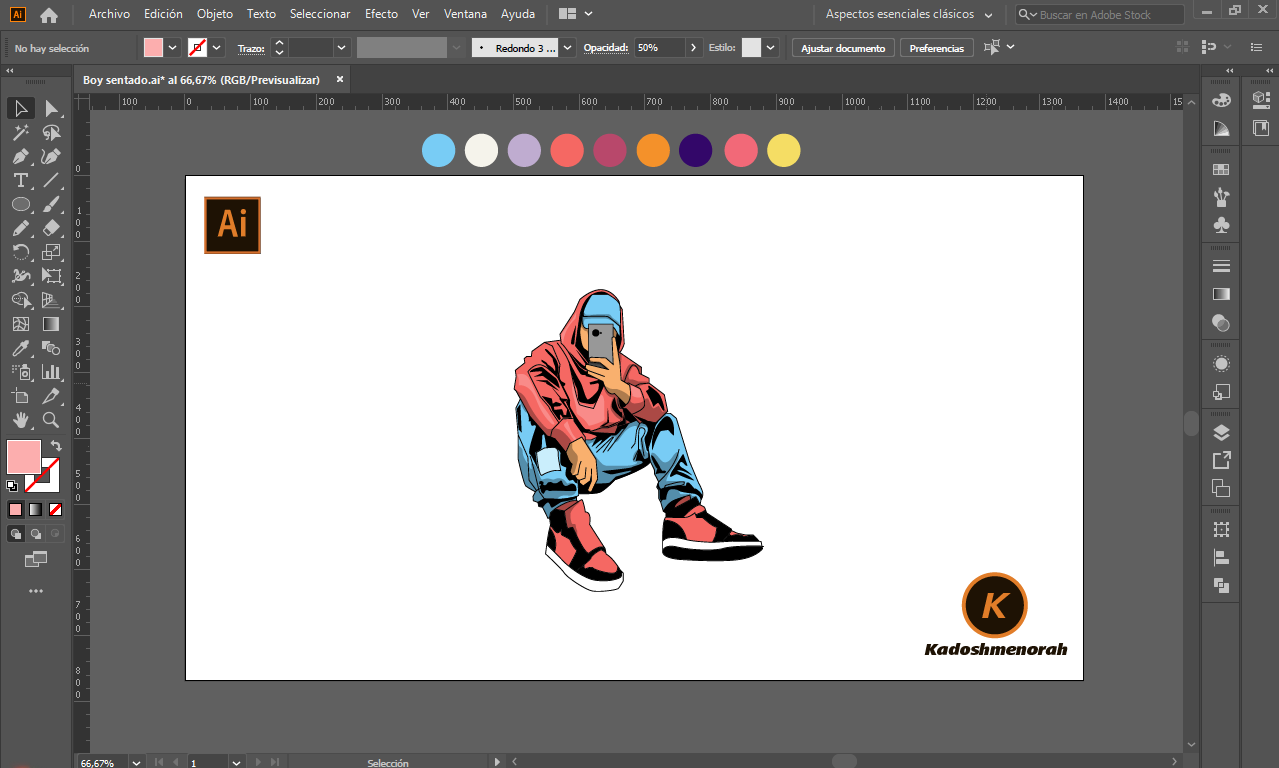Pick the Paintbrush tool
The height and width of the screenshot is (768, 1279).
coord(51,204)
